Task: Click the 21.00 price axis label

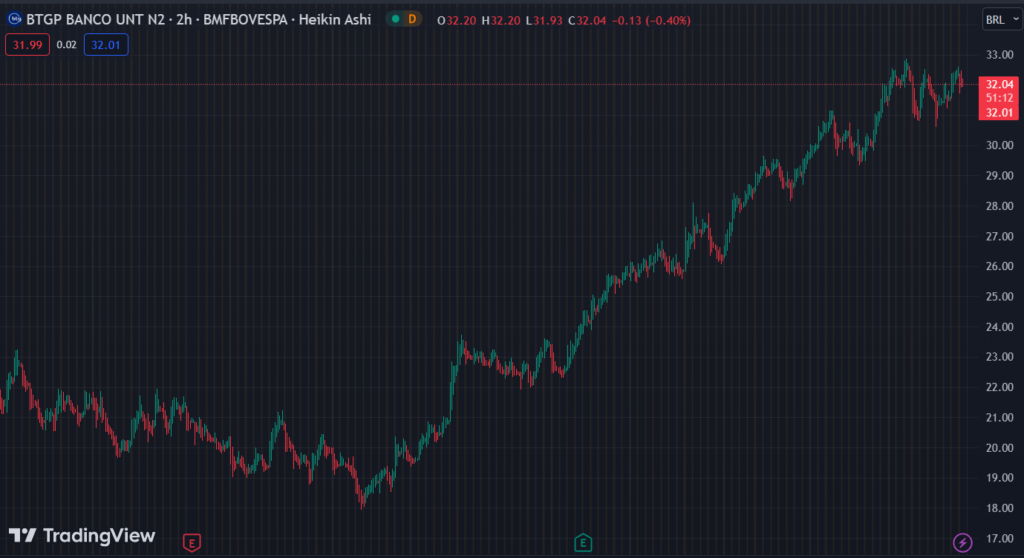Action: coord(999,418)
